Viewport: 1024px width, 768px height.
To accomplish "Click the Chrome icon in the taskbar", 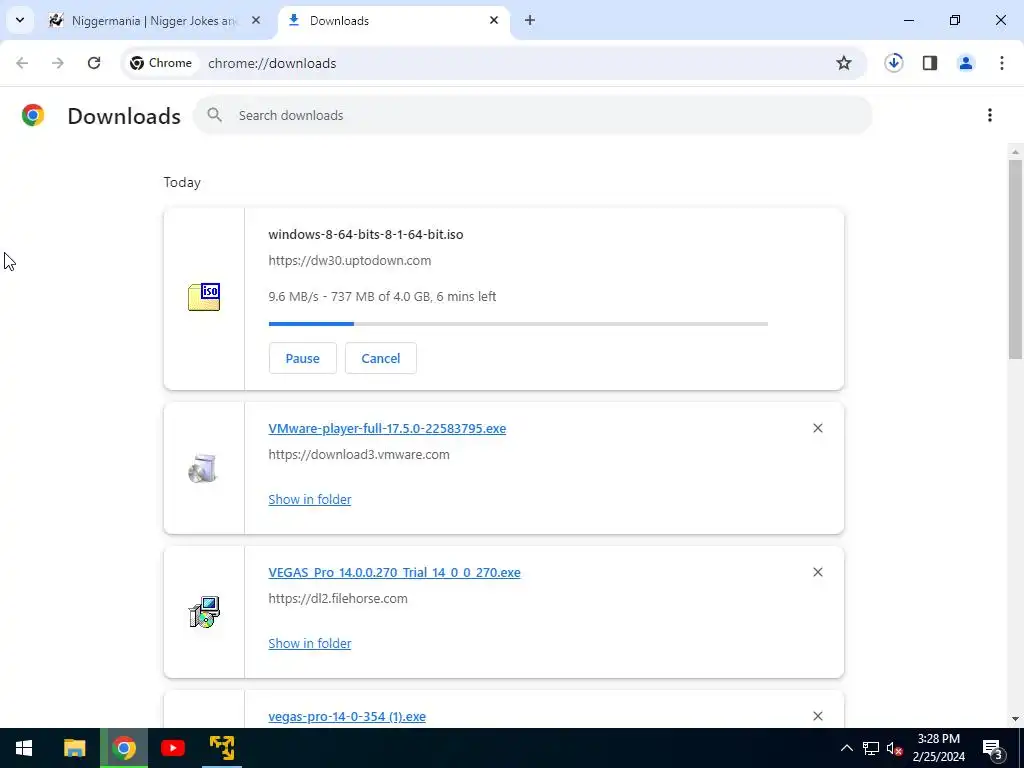I will [124, 748].
